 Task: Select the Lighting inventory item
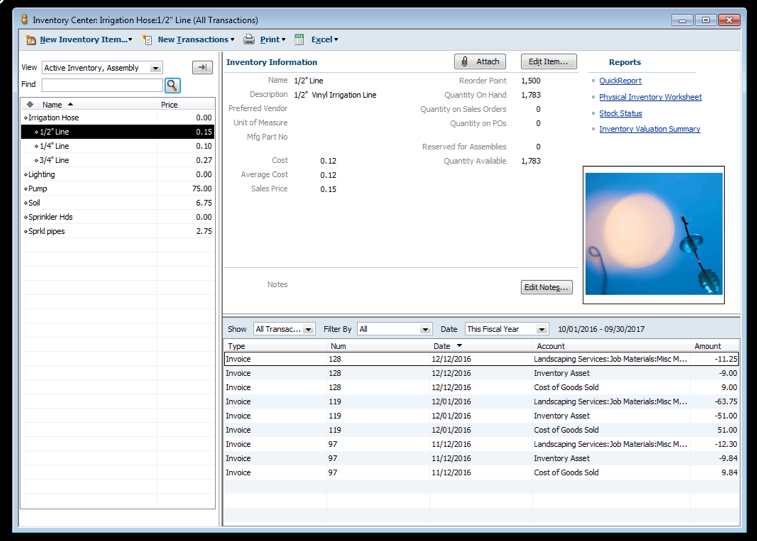pyautogui.click(x=118, y=175)
